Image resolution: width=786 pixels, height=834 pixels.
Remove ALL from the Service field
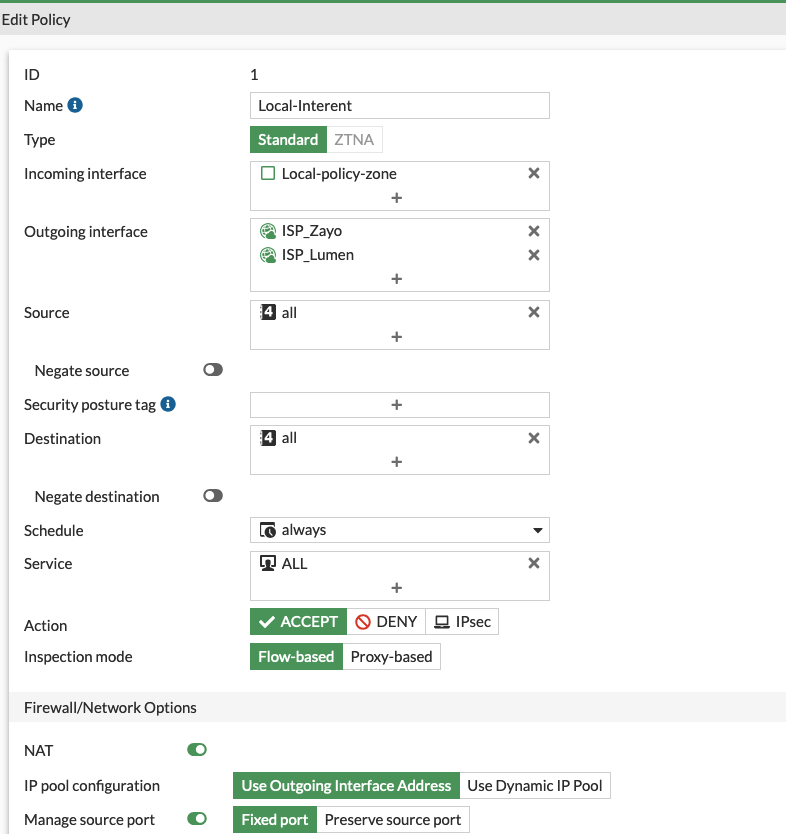pos(534,563)
